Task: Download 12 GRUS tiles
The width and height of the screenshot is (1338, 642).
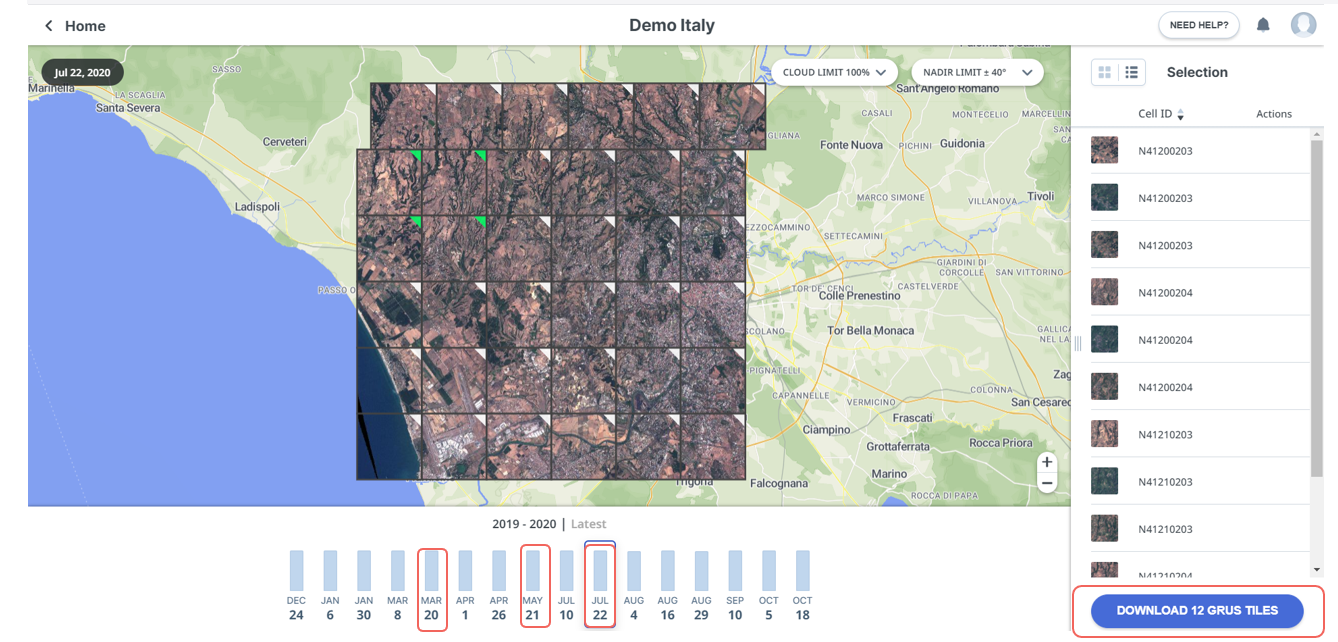Action: pyautogui.click(x=1197, y=611)
